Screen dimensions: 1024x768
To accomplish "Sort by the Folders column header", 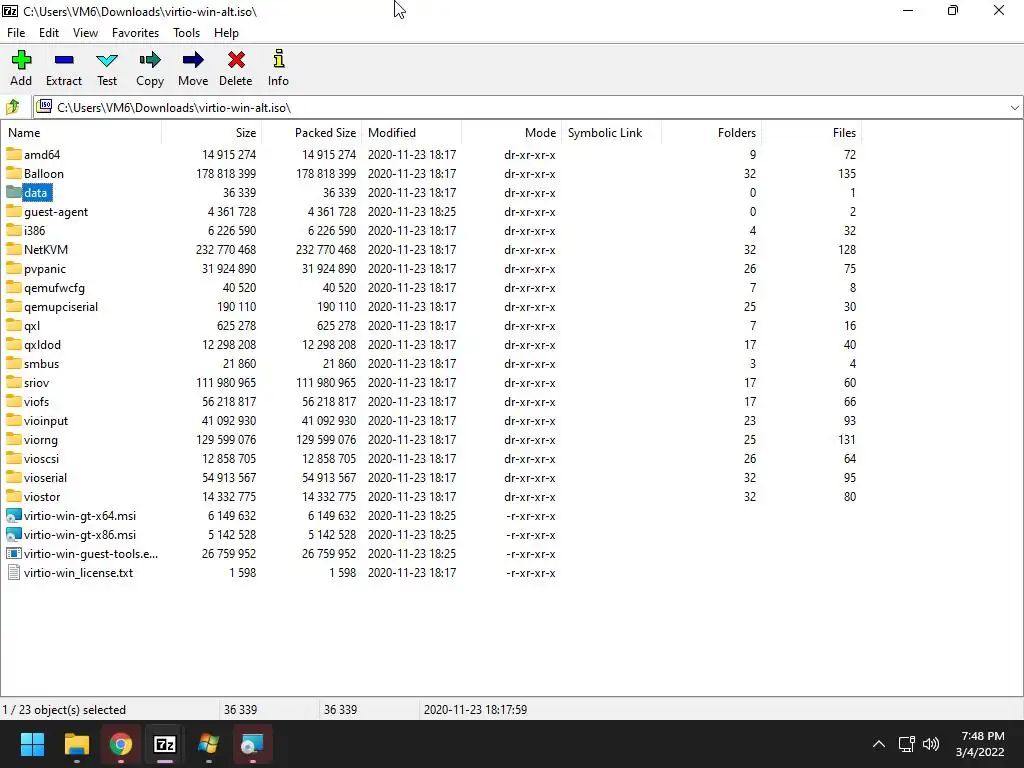I will click(x=712, y=133).
